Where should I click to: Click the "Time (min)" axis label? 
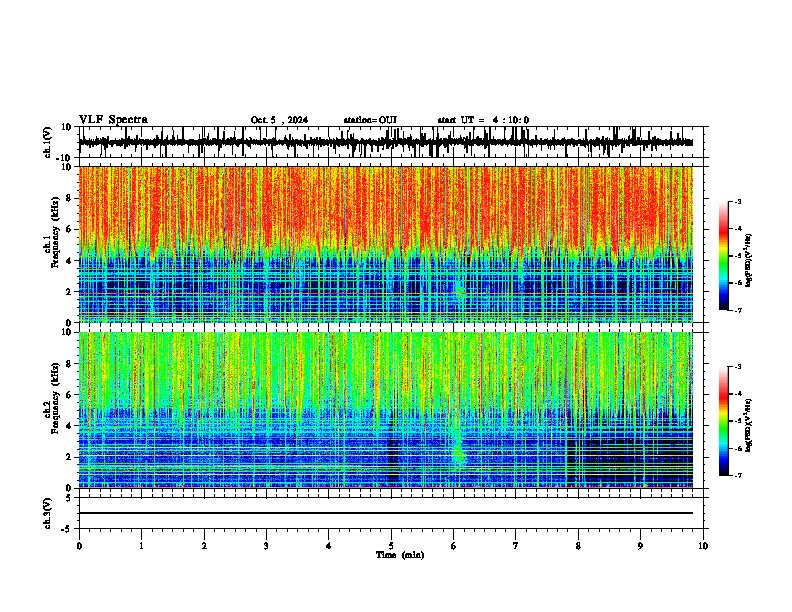(x=400, y=555)
